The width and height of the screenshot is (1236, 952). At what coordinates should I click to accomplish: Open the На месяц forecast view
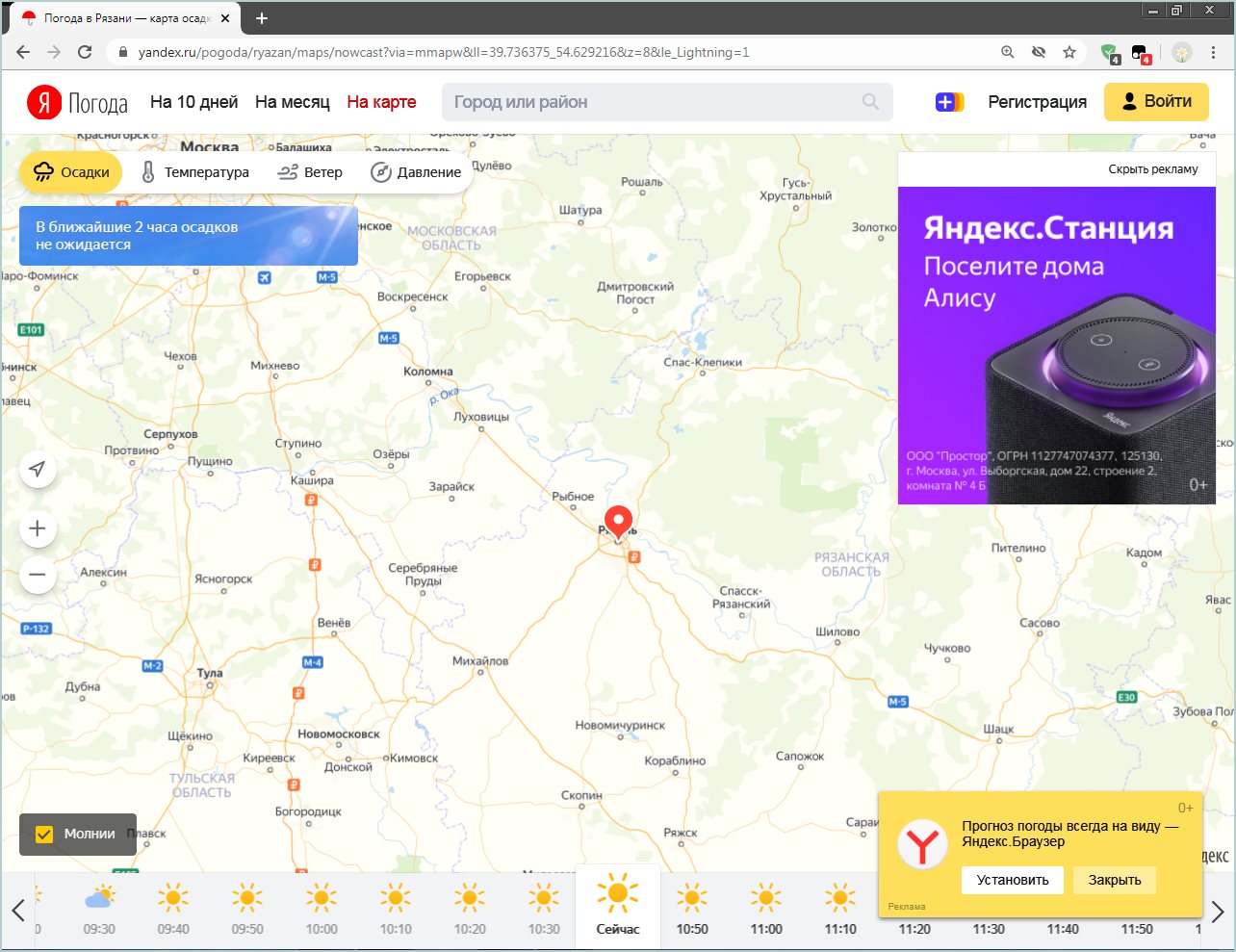(293, 100)
